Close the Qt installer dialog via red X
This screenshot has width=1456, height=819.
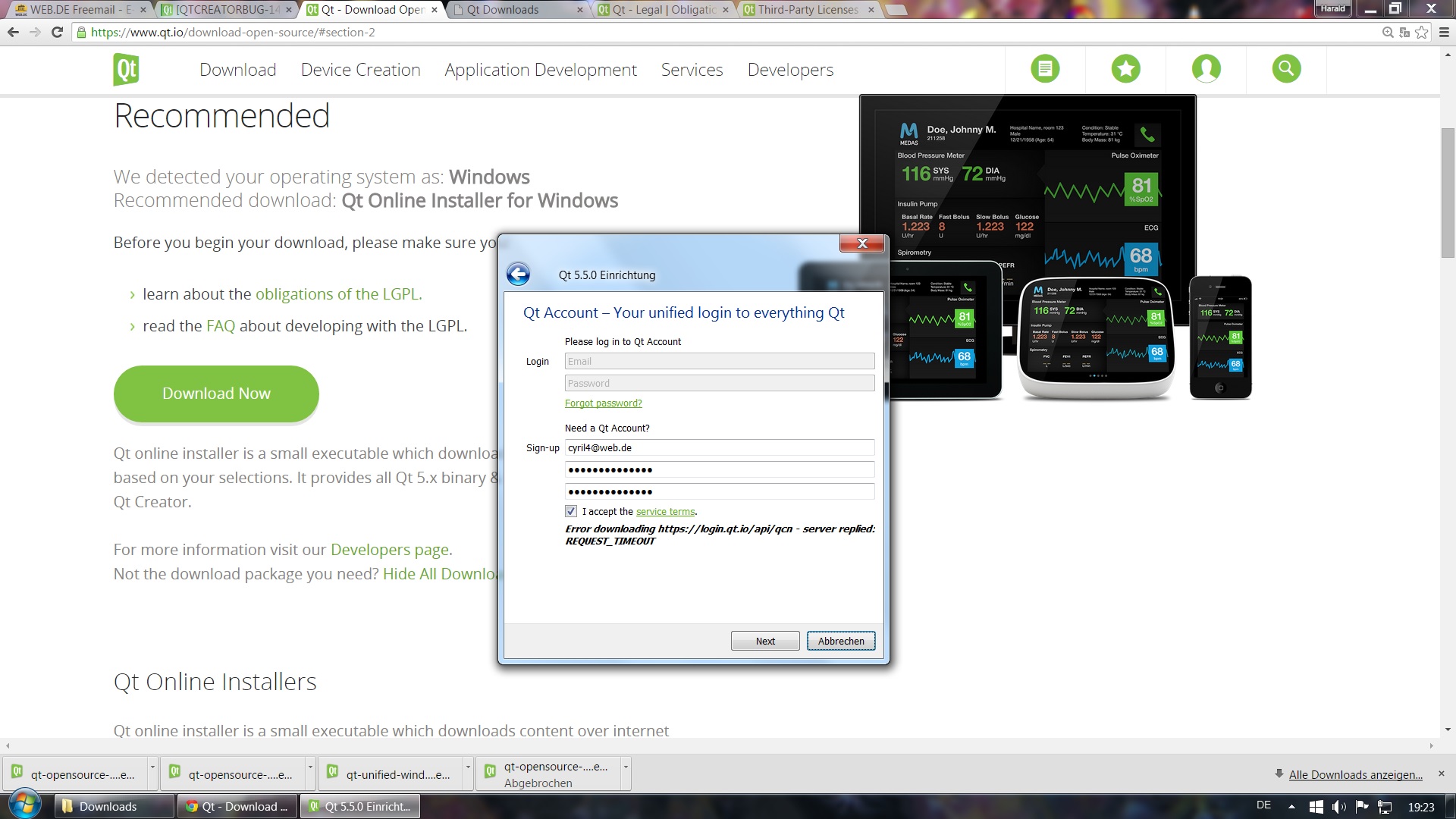click(x=862, y=243)
